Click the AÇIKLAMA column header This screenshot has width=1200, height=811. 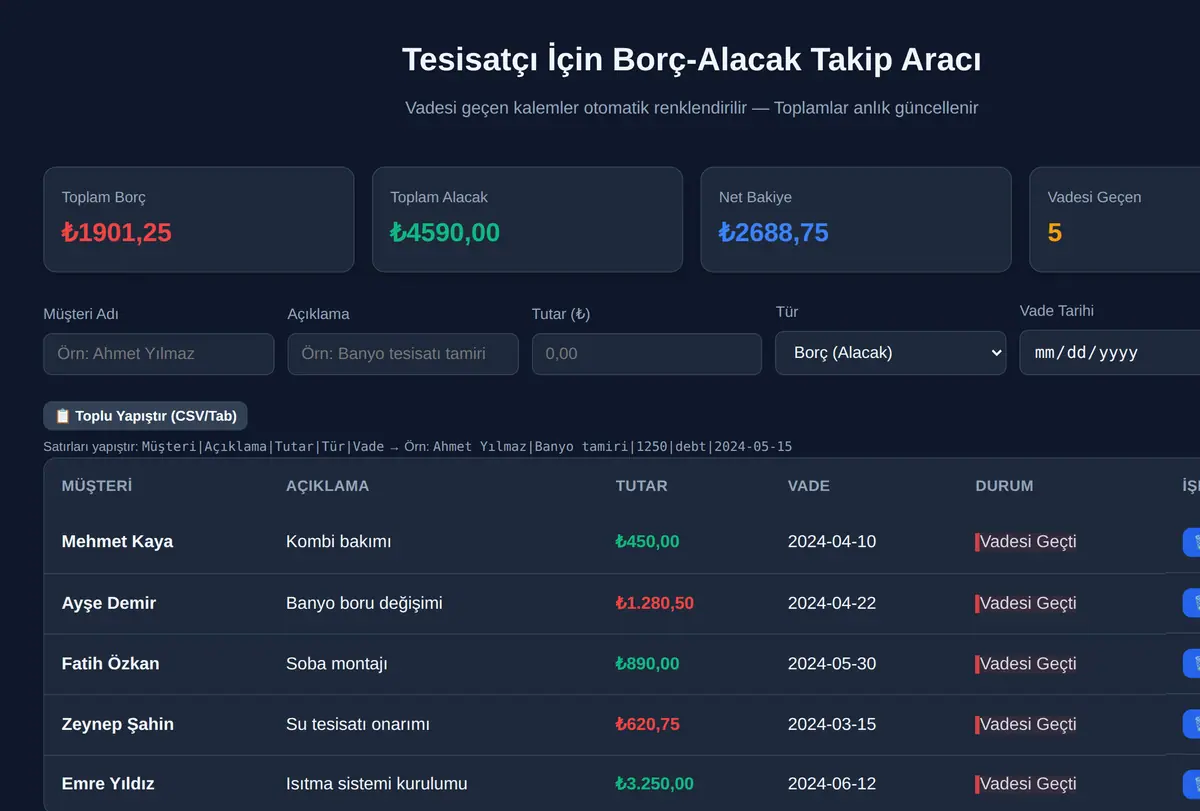pyautogui.click(x=327, y=486)
